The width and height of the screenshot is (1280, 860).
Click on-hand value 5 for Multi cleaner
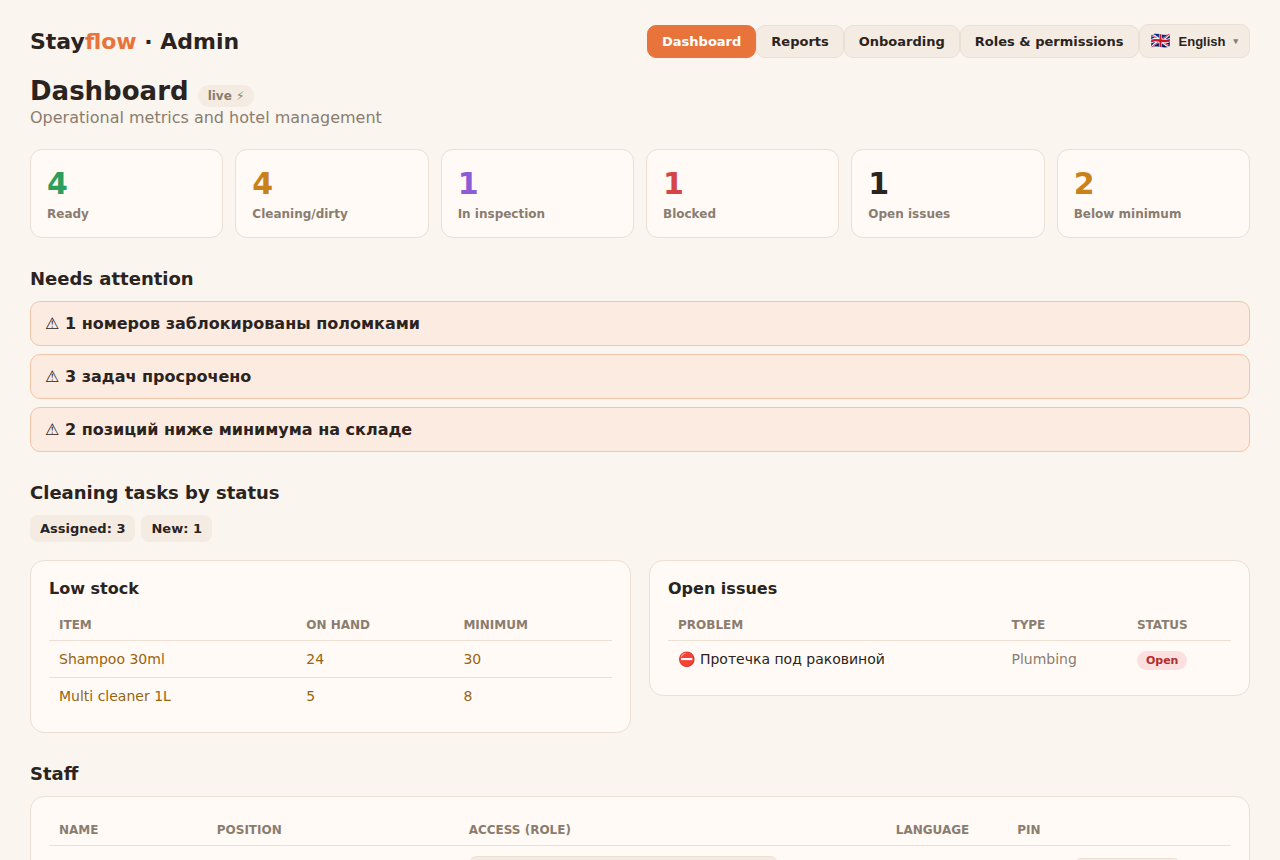click(x=310, y=696)
